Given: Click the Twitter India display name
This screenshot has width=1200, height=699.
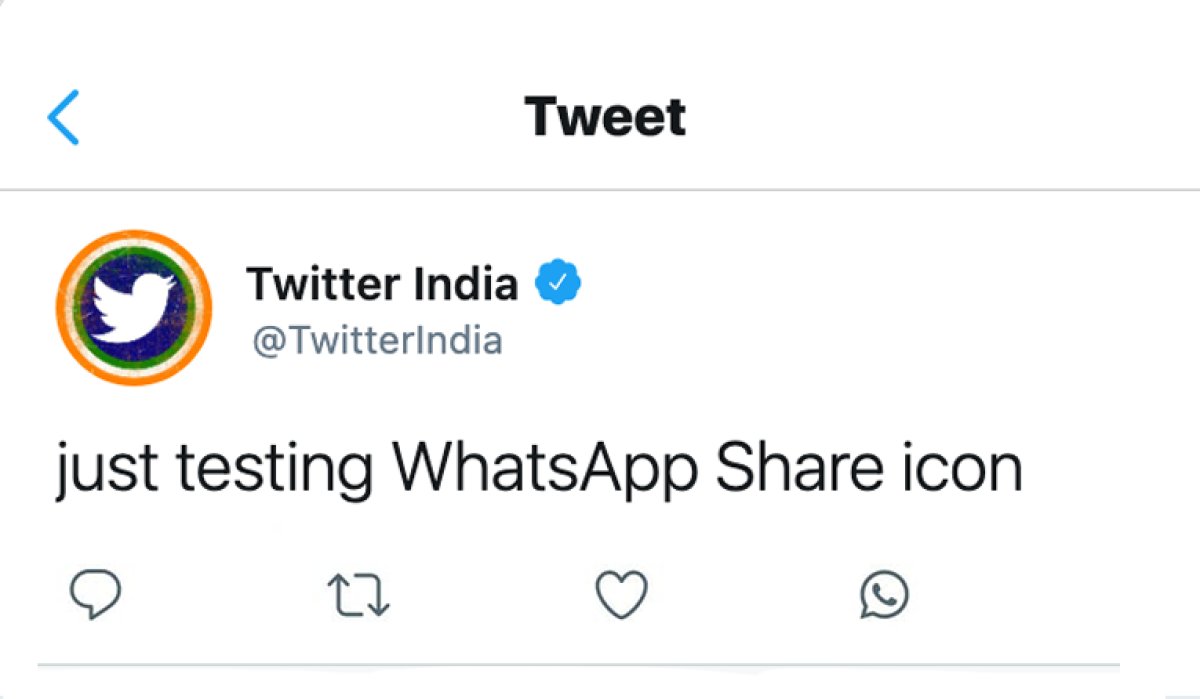Looking at the screenshot, I should pos(384,282).
